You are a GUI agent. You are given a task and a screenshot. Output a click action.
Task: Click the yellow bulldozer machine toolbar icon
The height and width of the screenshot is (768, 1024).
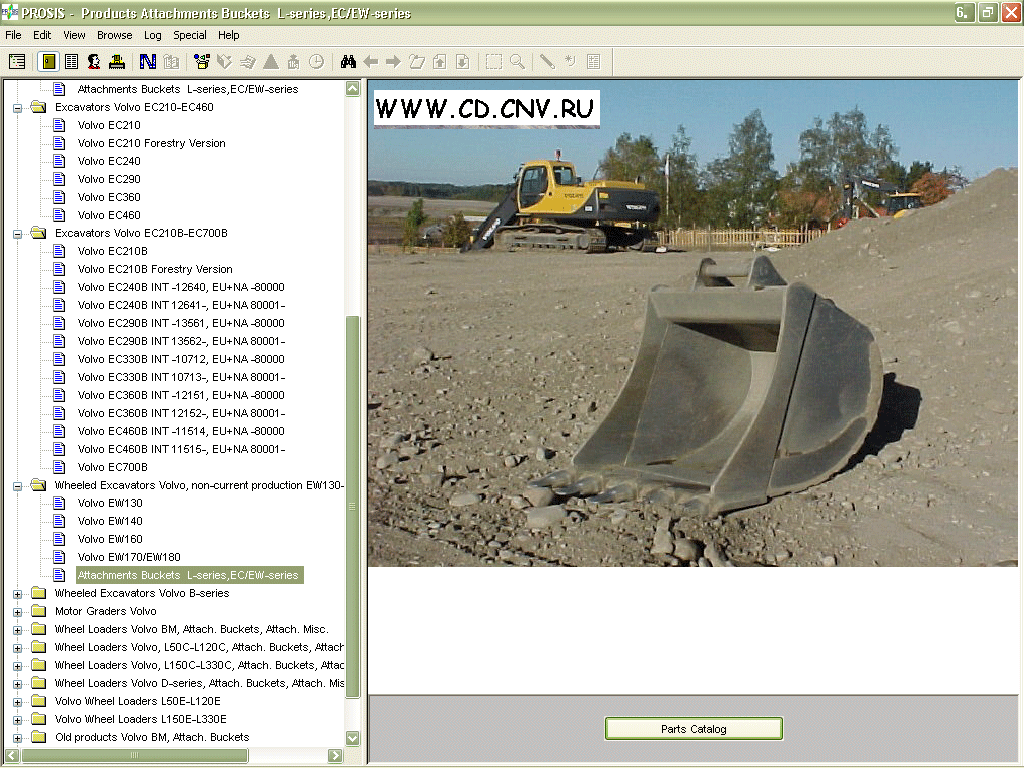click(117, 62)
